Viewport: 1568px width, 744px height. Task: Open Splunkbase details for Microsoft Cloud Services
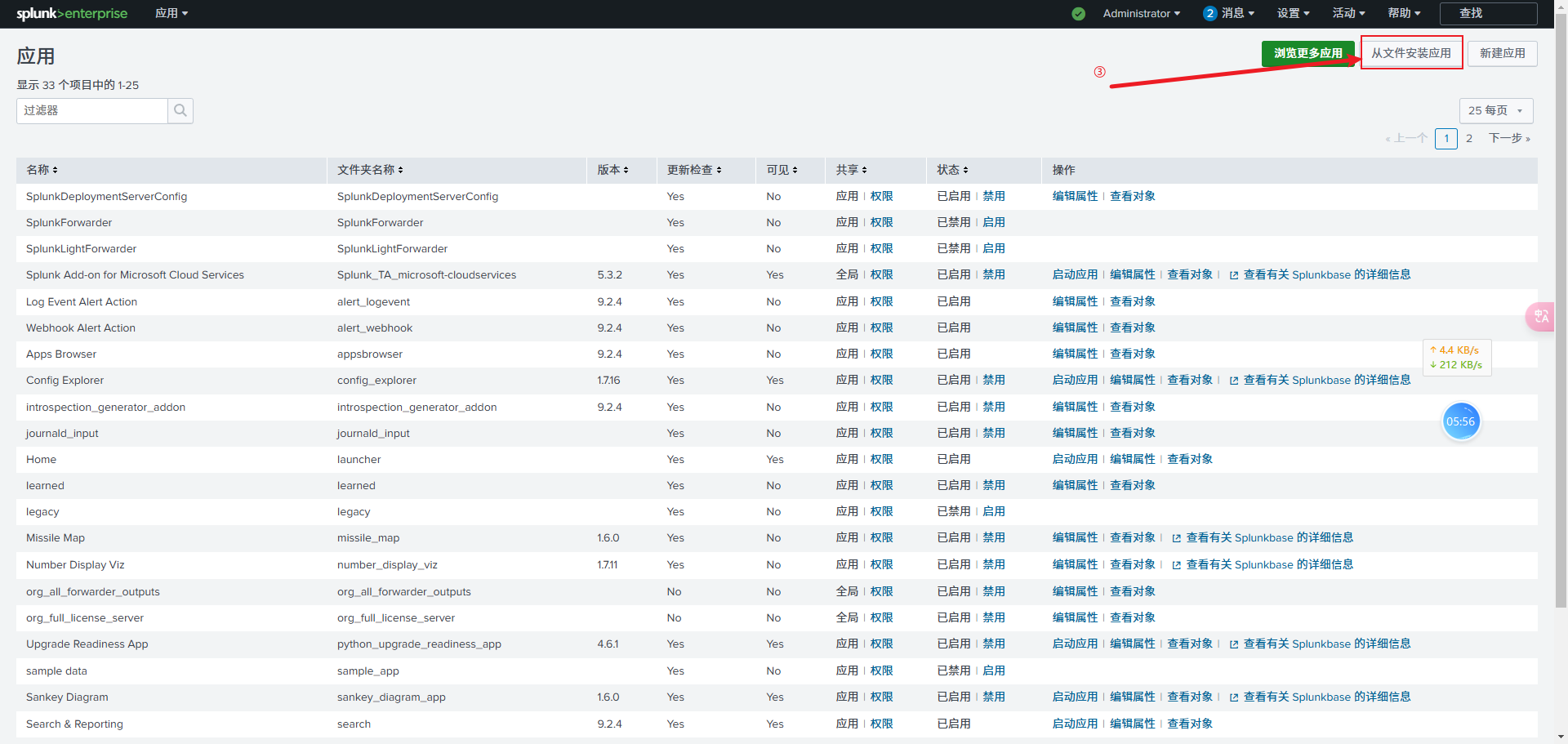1327,275
